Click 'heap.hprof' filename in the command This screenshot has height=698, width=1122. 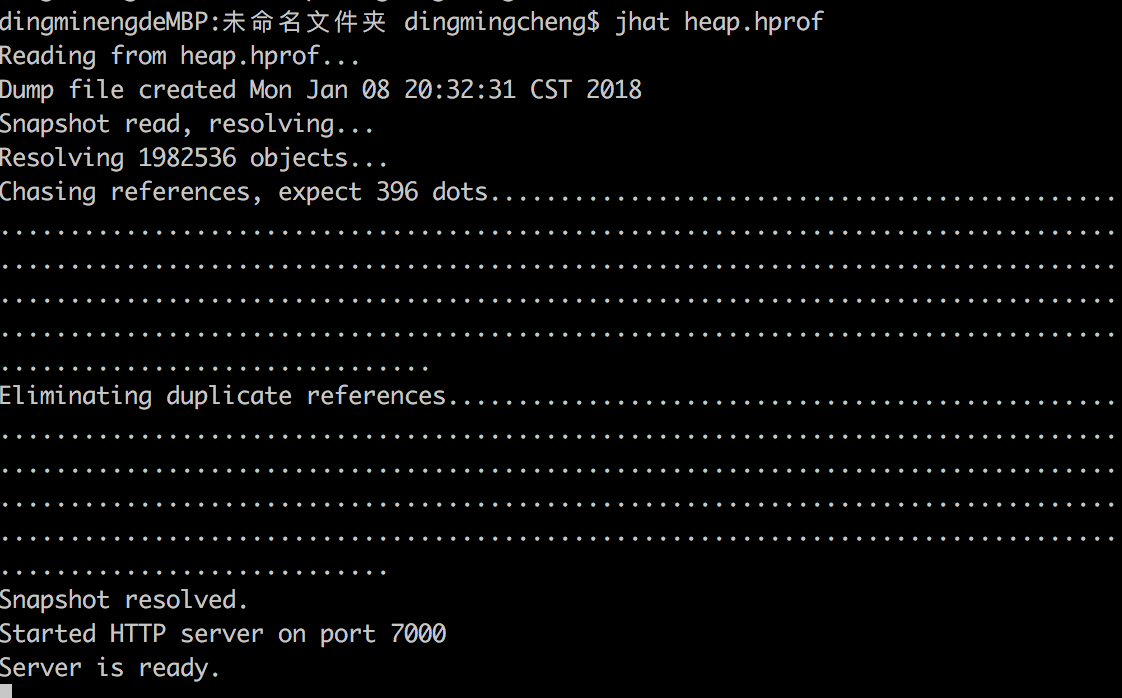753,22
